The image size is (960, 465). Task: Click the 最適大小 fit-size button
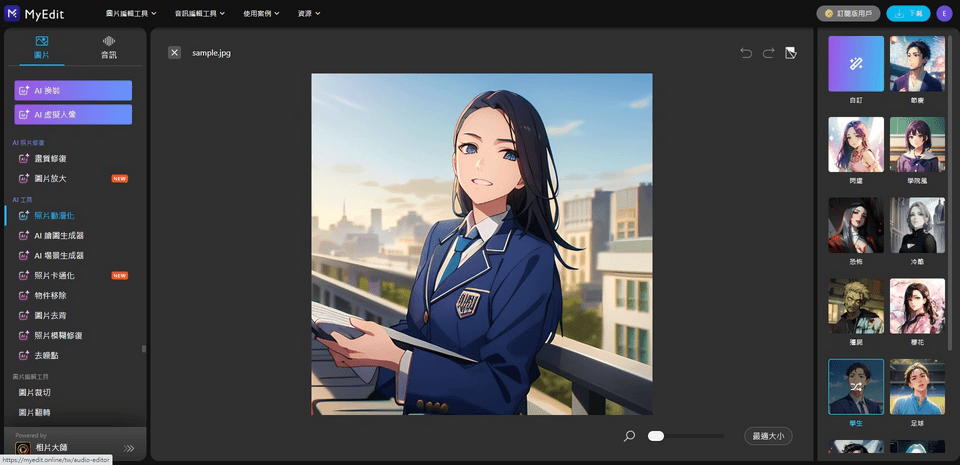click(768, 436)
